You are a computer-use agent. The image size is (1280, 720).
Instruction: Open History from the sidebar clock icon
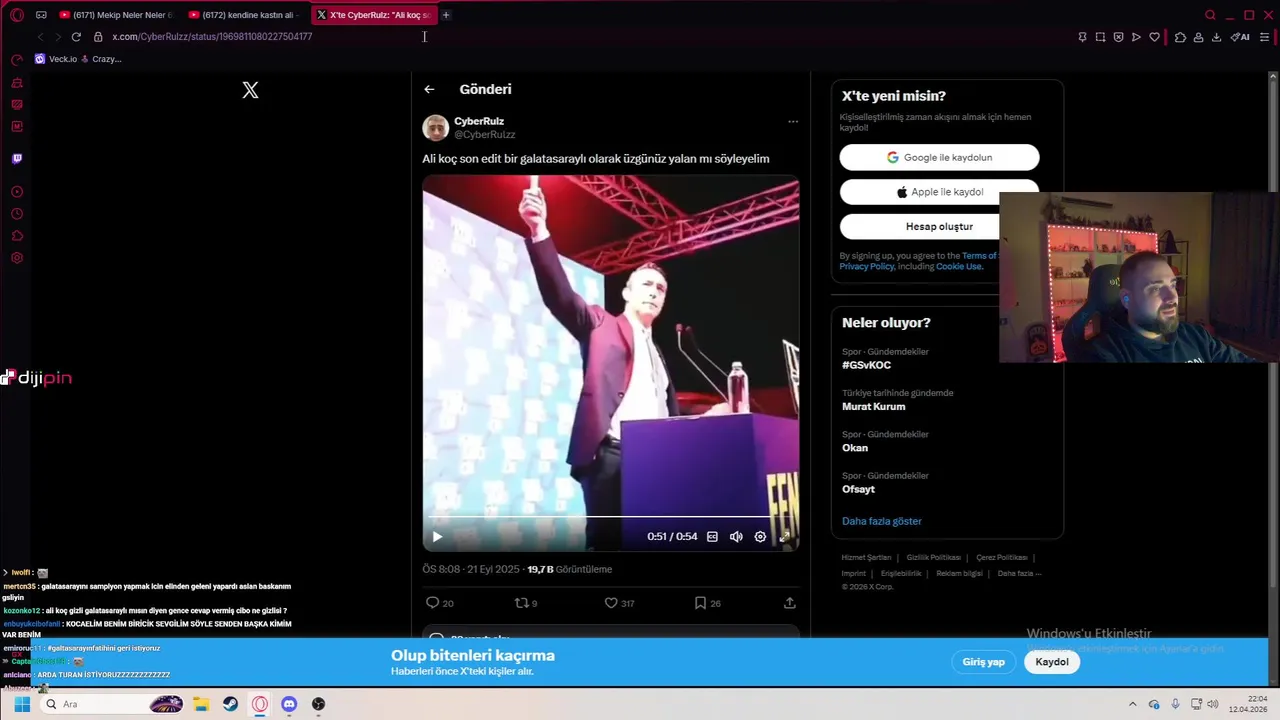[17, 214]
